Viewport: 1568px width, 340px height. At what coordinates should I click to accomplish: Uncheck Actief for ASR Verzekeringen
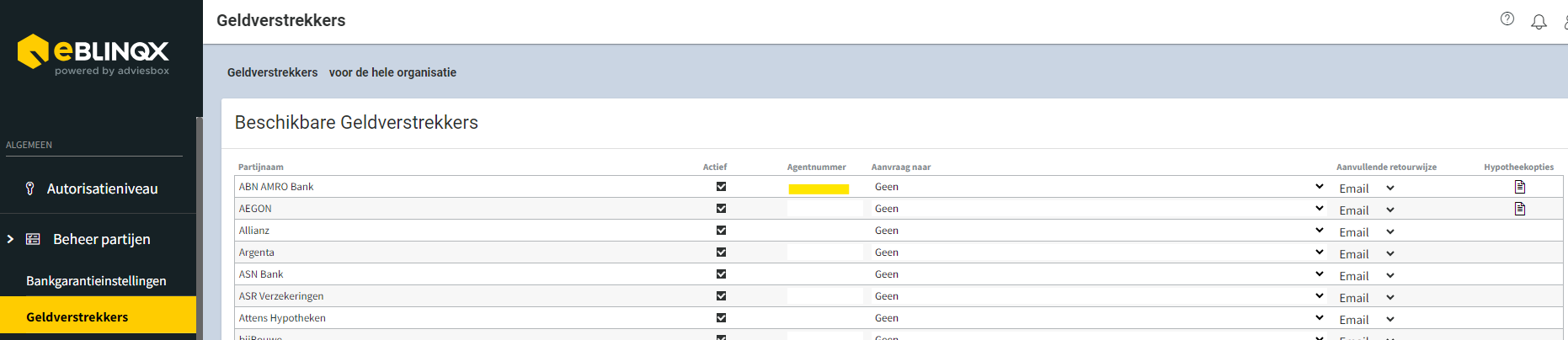721,296
